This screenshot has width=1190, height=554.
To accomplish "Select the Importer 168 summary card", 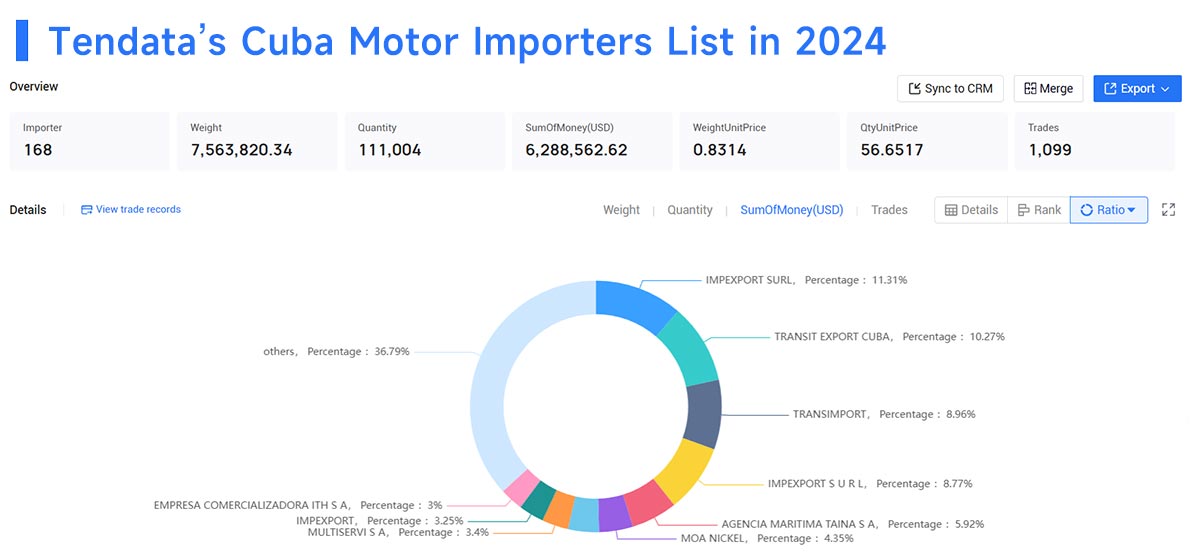I will point(90,141).
